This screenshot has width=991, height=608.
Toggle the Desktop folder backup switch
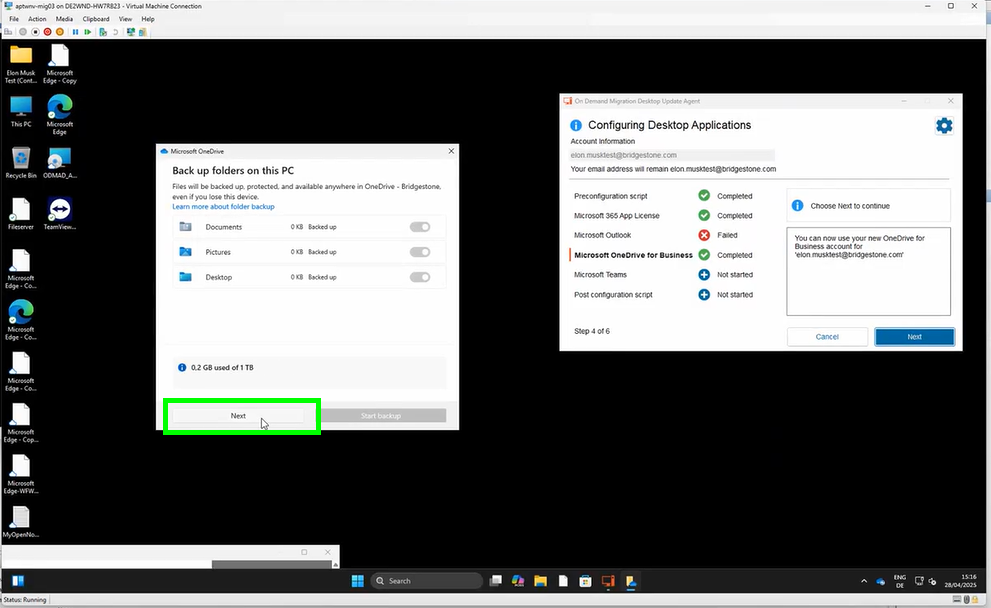420,277
